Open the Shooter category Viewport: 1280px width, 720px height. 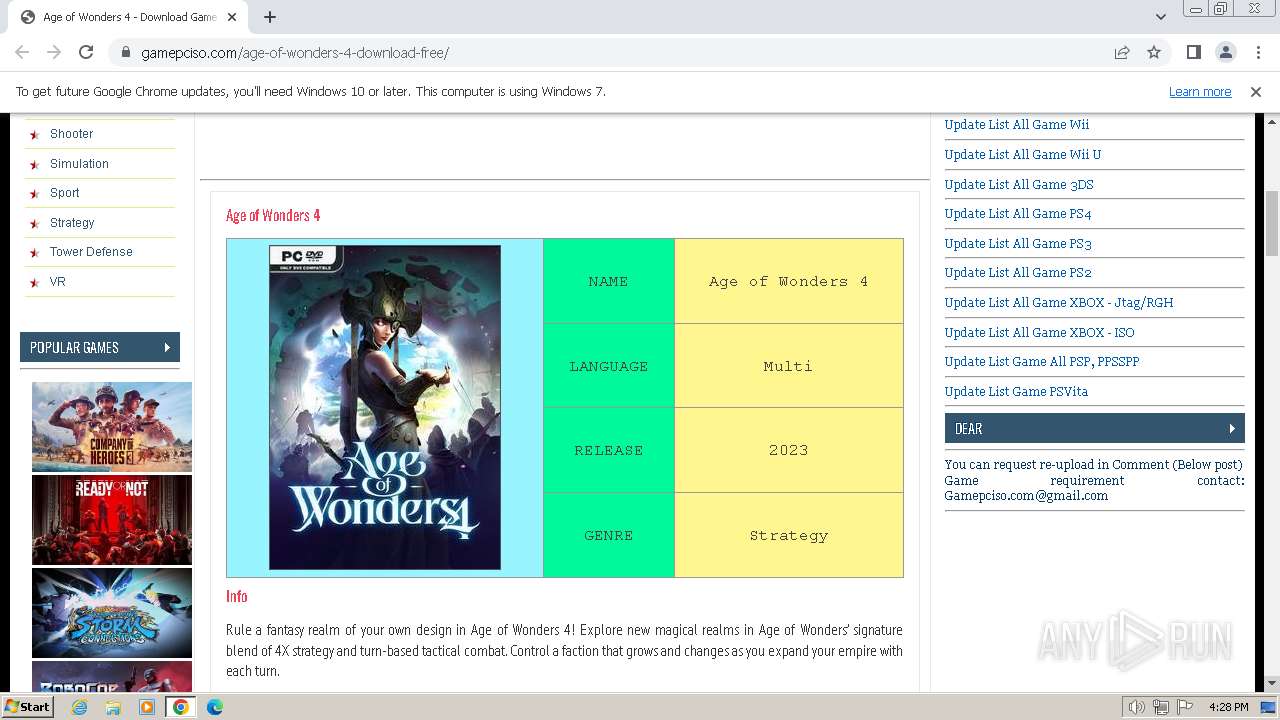tap(71, 134)
